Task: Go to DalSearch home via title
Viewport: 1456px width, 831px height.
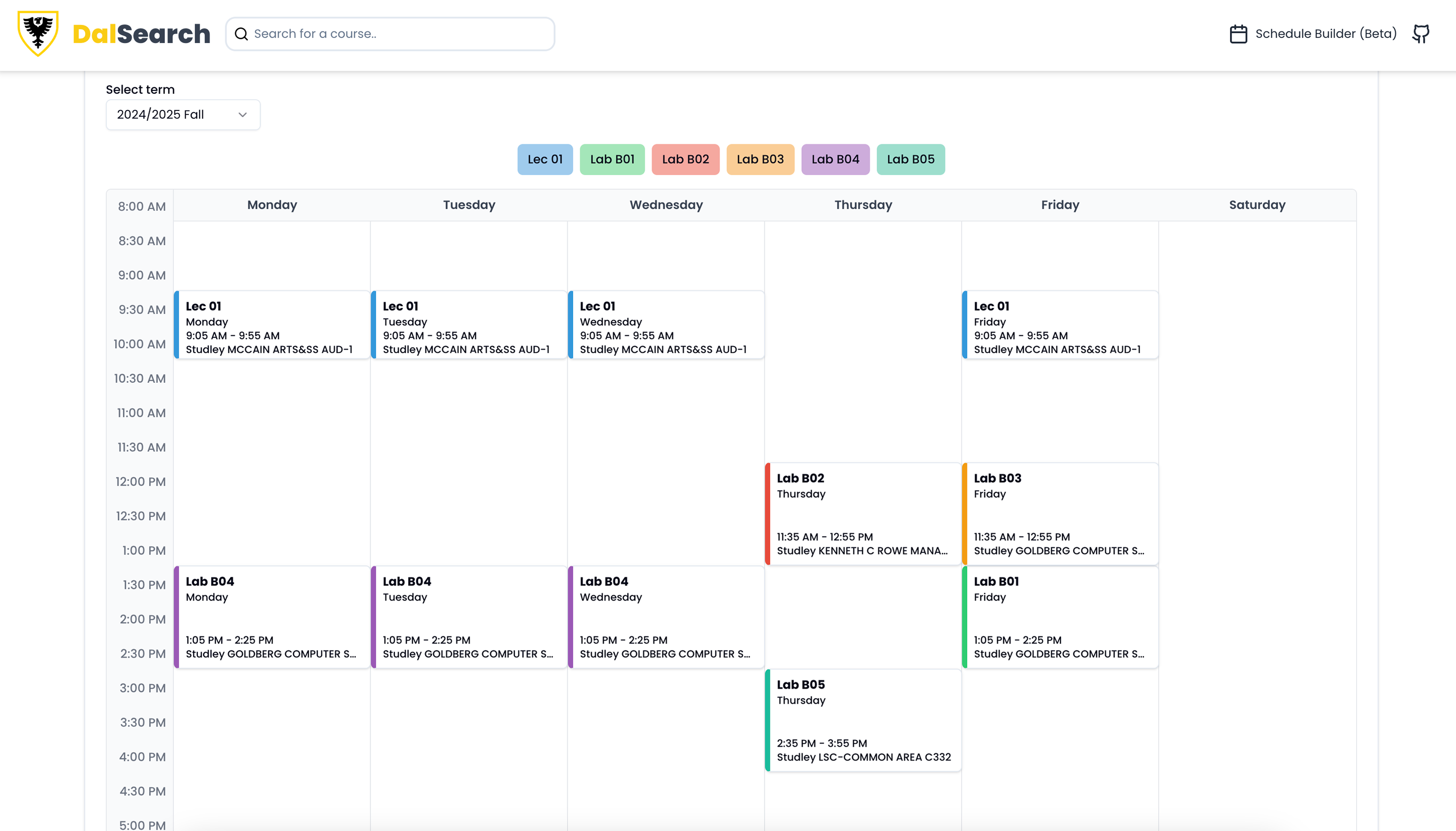Action: coord(142,34)
